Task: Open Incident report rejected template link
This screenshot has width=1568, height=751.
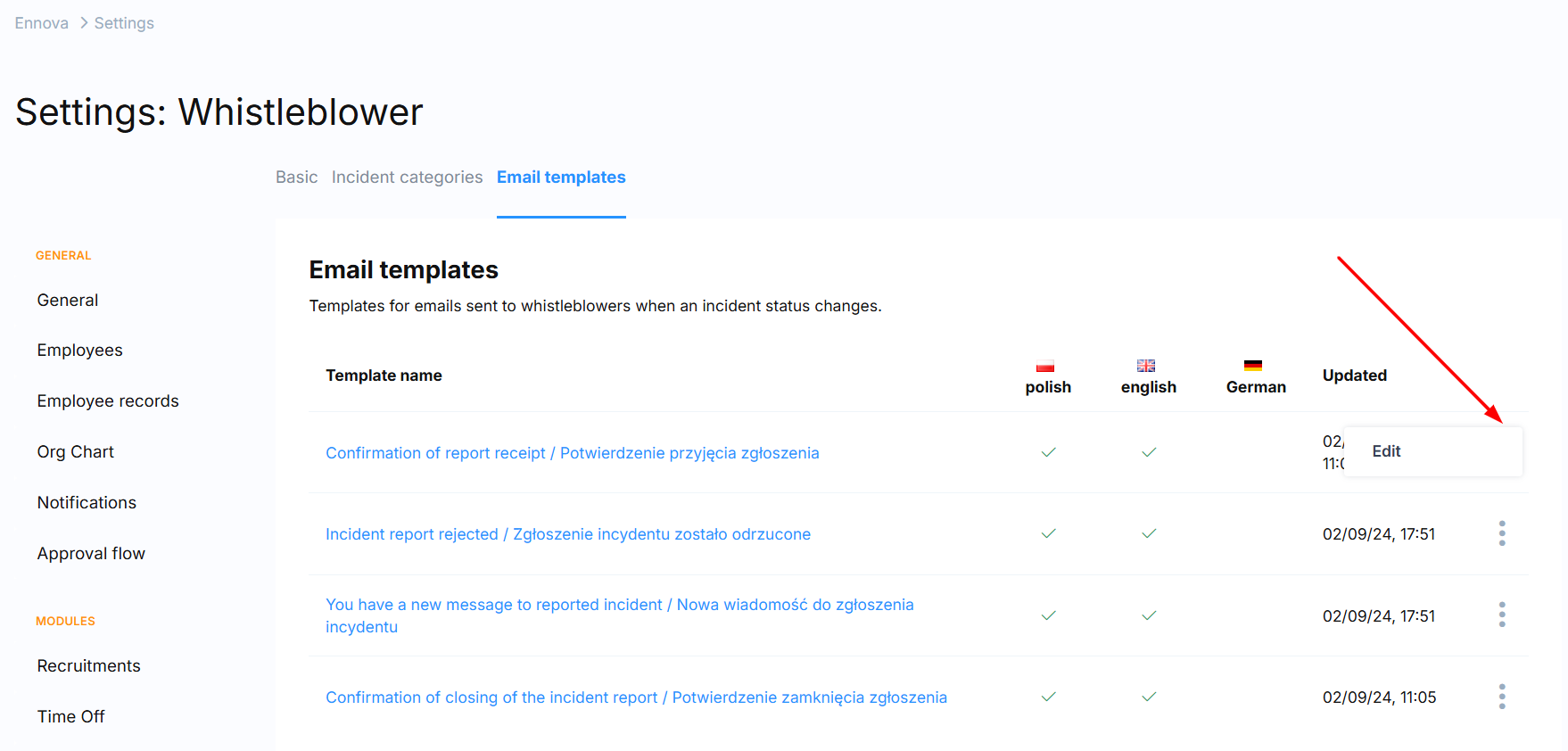Action: tap(568, 534)
